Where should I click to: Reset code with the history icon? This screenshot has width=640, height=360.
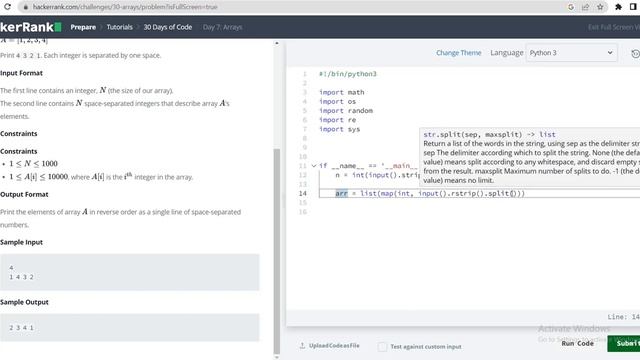[x=635, y=53]
